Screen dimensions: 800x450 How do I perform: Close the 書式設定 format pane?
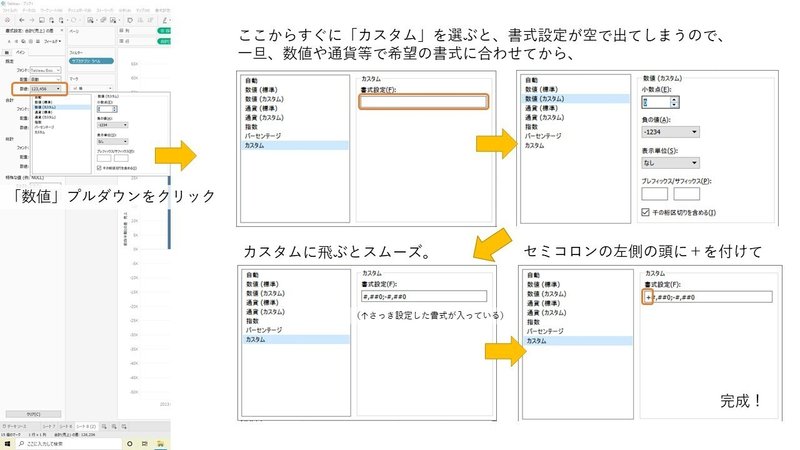(62, 31)
